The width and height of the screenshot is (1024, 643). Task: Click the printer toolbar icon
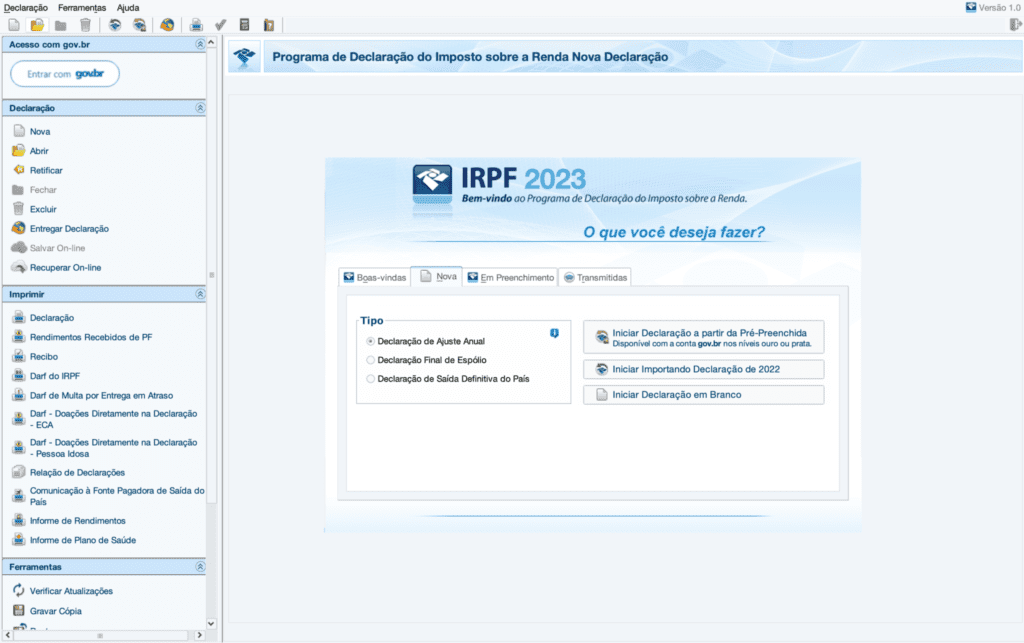coord(196,25)
